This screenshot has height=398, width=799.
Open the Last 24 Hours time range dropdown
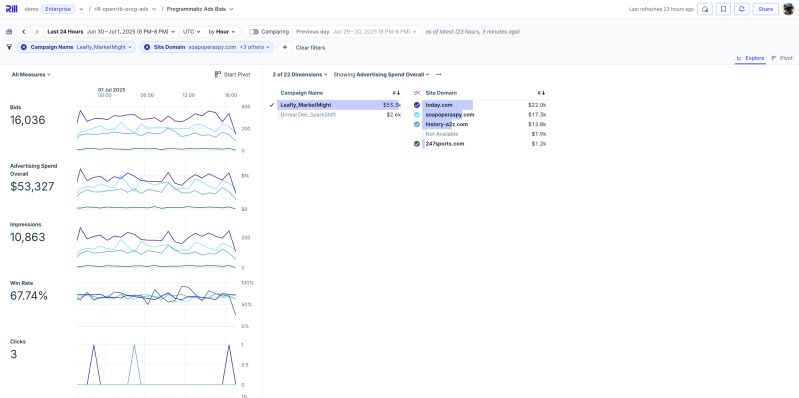111,32
